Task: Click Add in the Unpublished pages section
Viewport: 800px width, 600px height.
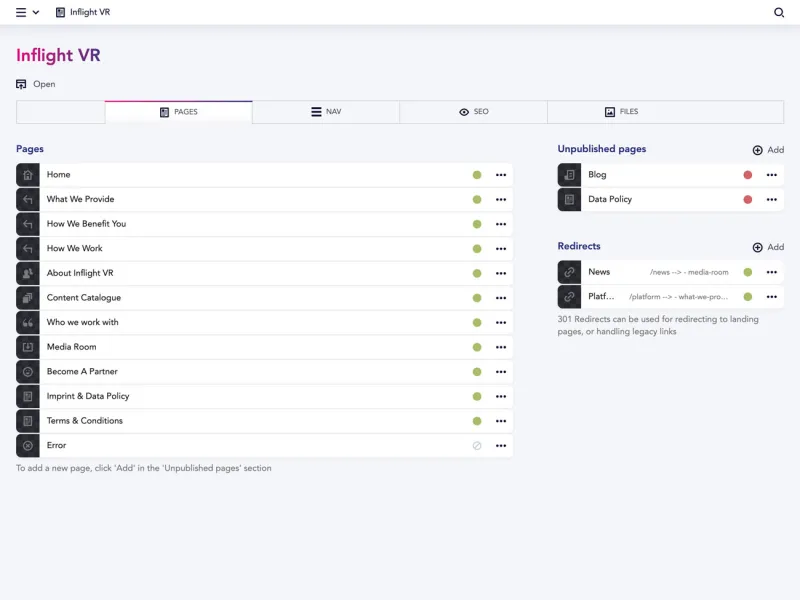Action: (768, 149)
